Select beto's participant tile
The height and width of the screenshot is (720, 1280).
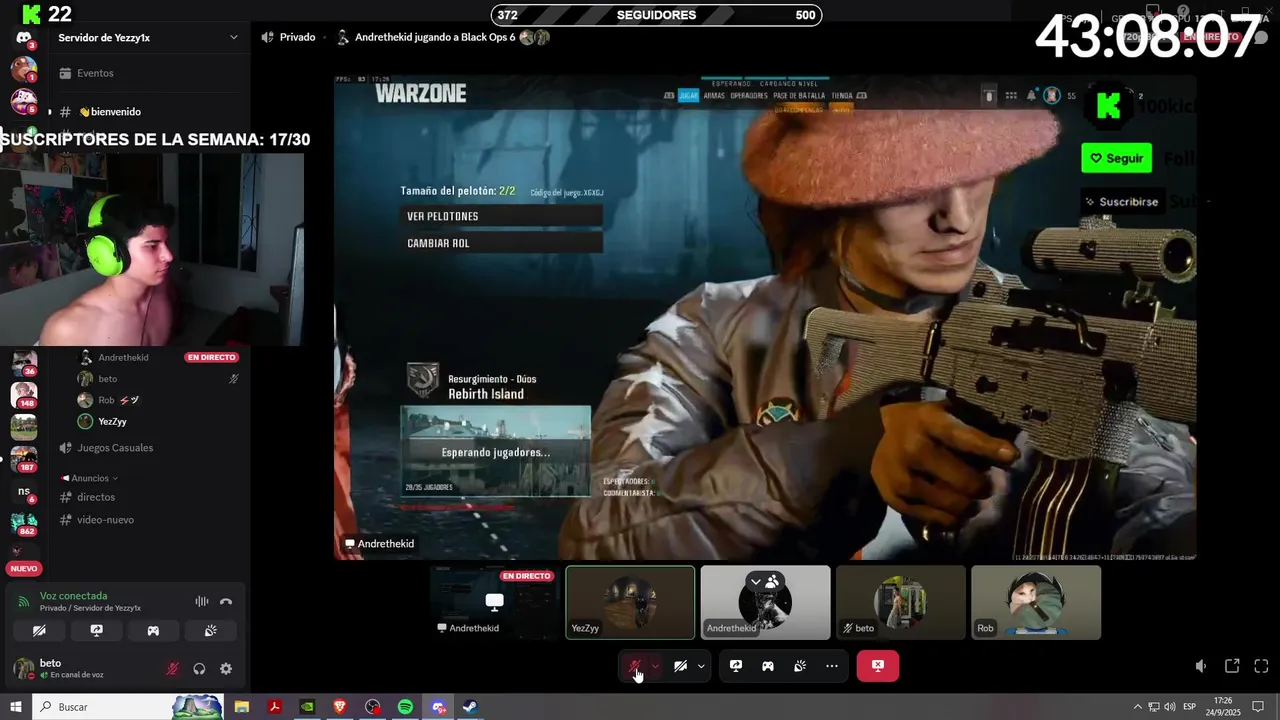pos(901,602)
